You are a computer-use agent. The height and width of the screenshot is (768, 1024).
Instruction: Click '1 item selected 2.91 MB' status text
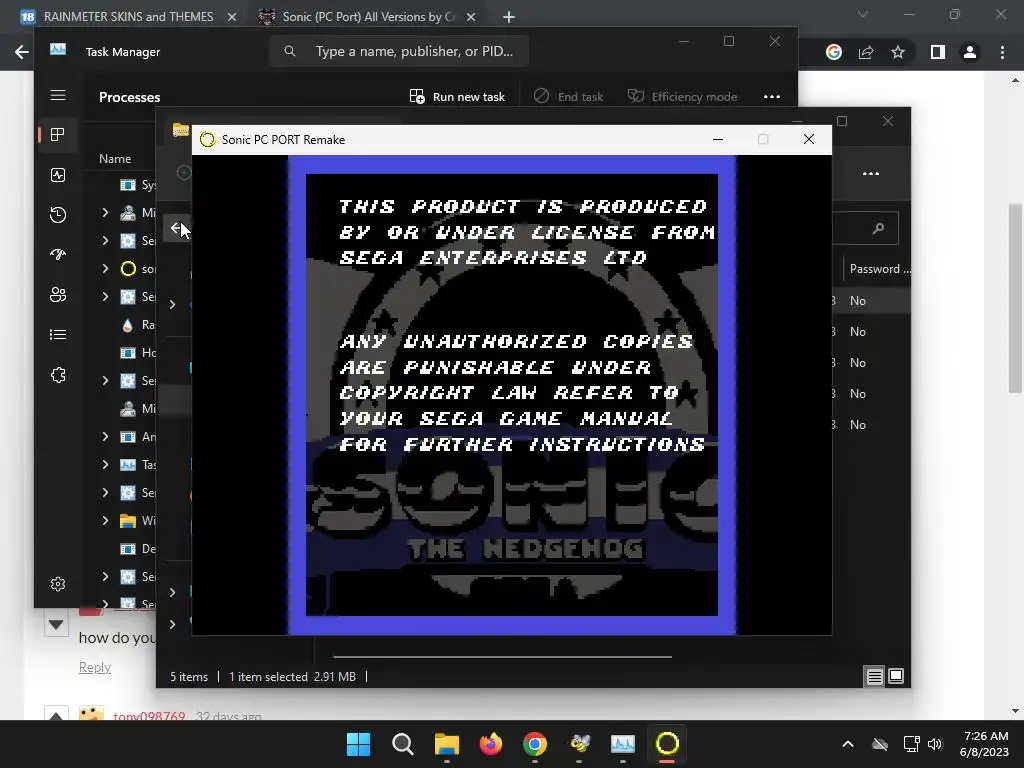292,677
